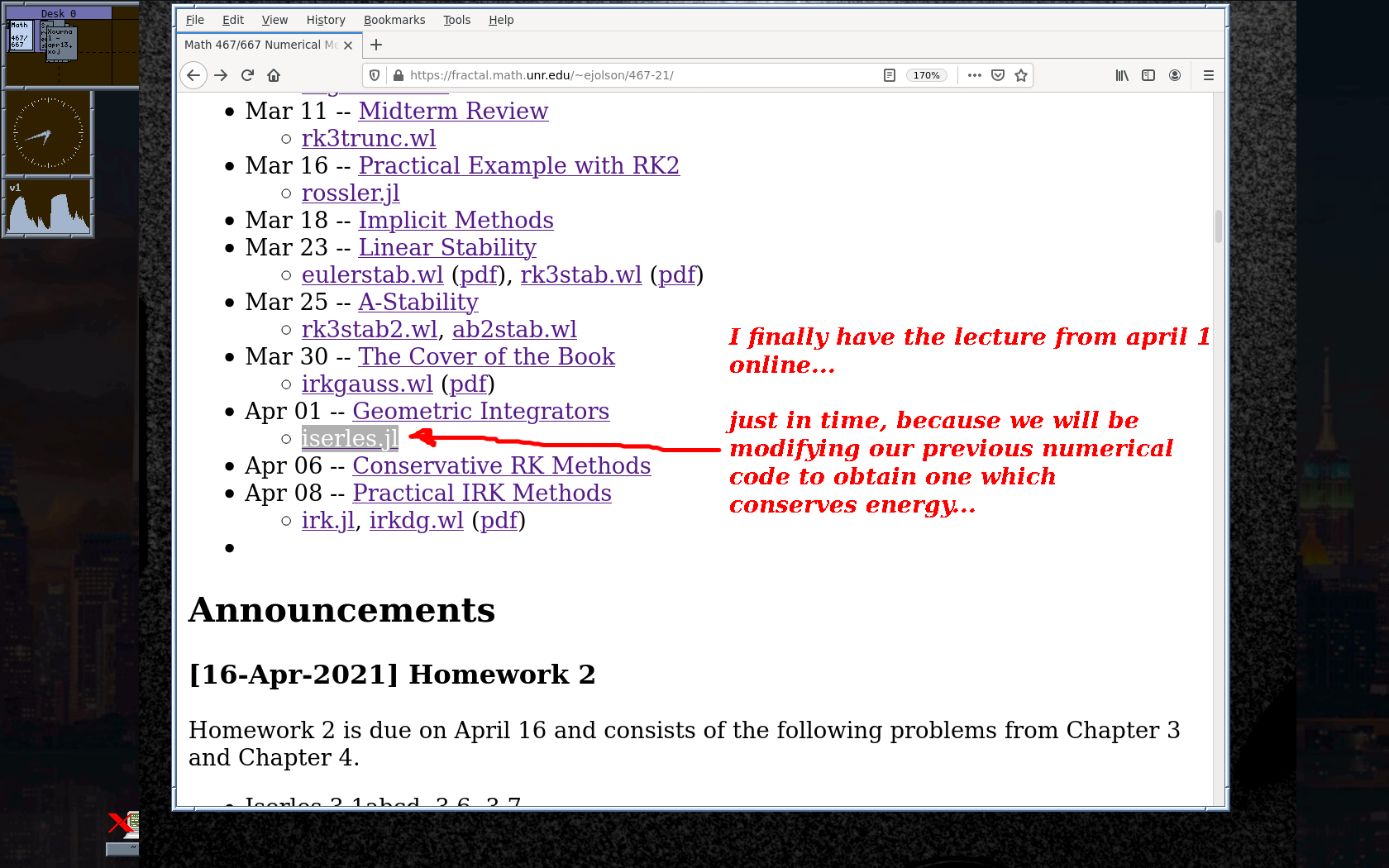
Task: Bookmark this page with the star icon
Action: (1021, 75)
